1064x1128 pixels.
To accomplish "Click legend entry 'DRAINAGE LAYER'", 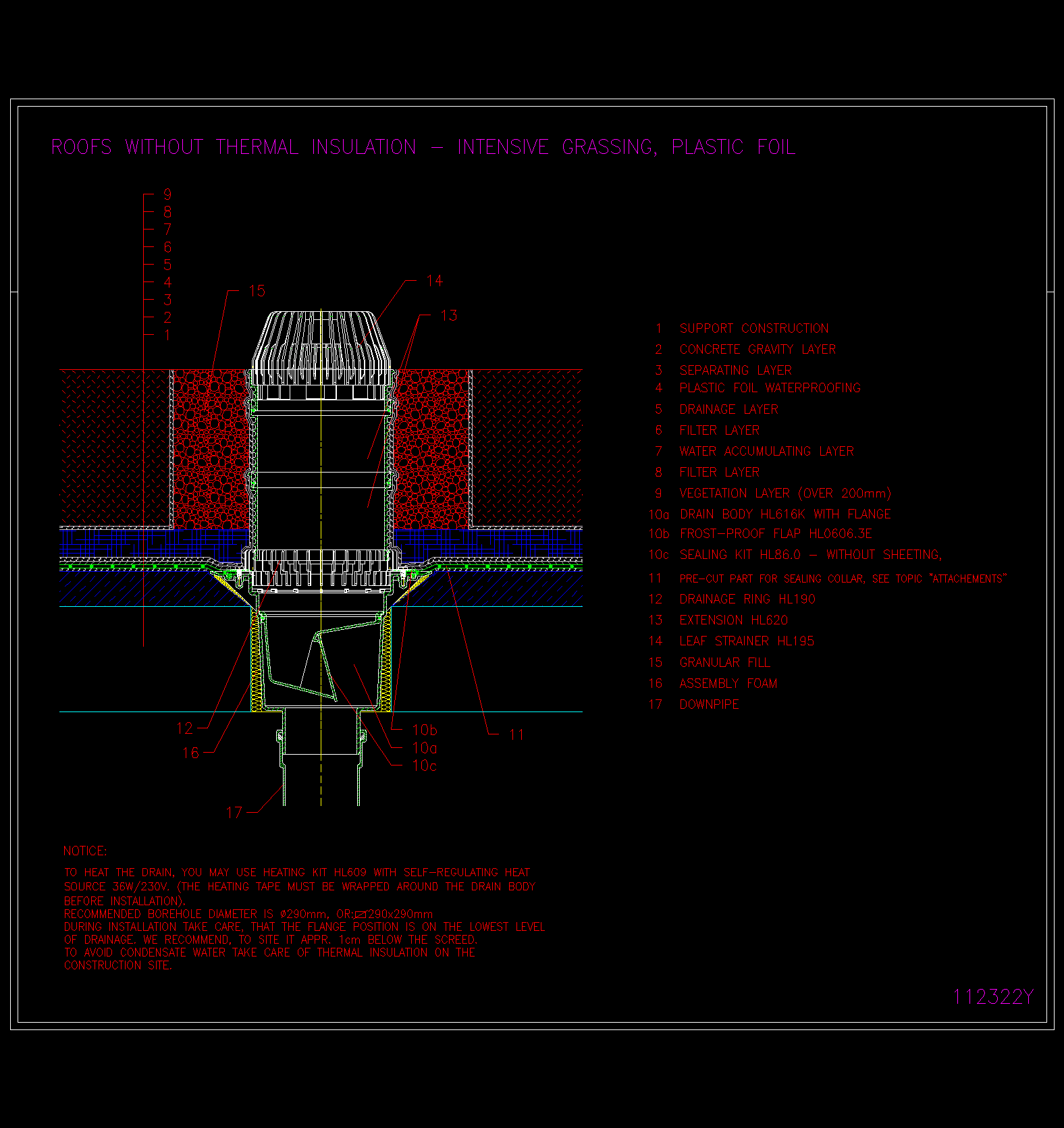I will pyautogui.click(x=728, y=410).
